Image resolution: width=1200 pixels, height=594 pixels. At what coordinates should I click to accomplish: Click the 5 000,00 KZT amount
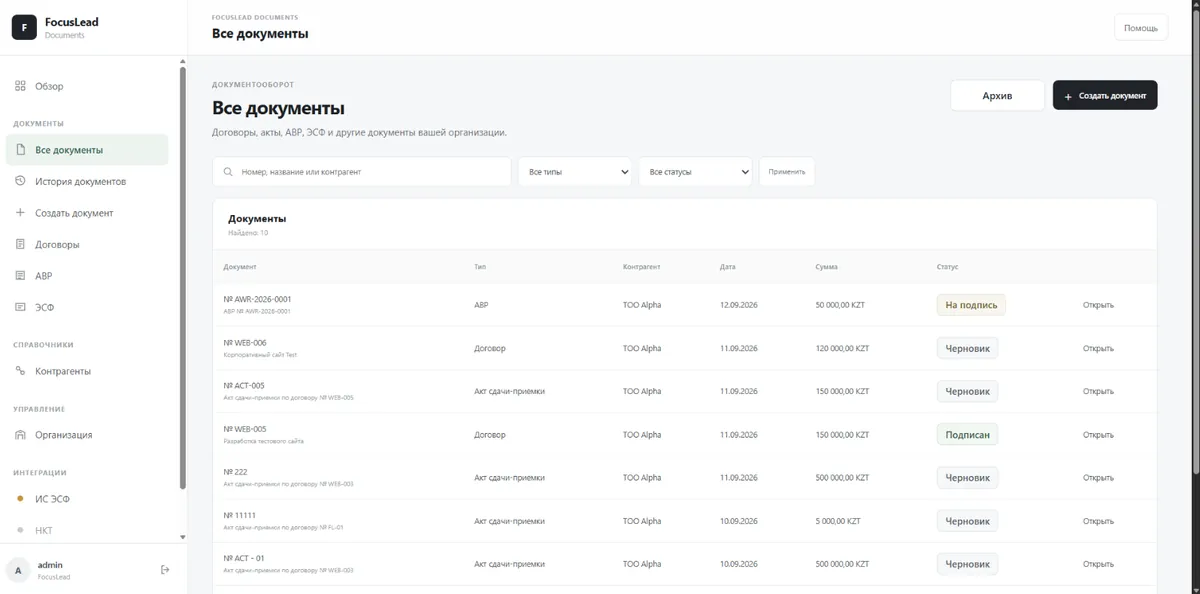[838, 521]
